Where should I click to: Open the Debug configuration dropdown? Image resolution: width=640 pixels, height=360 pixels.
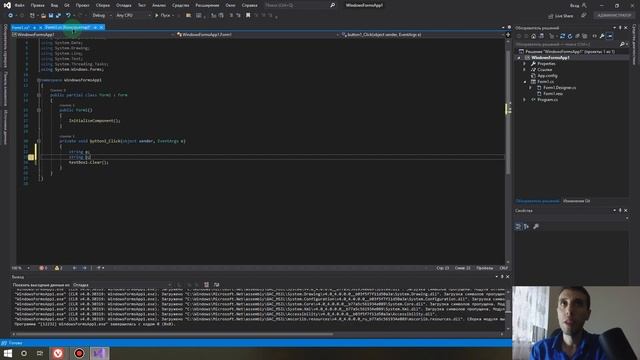point(102,16)
